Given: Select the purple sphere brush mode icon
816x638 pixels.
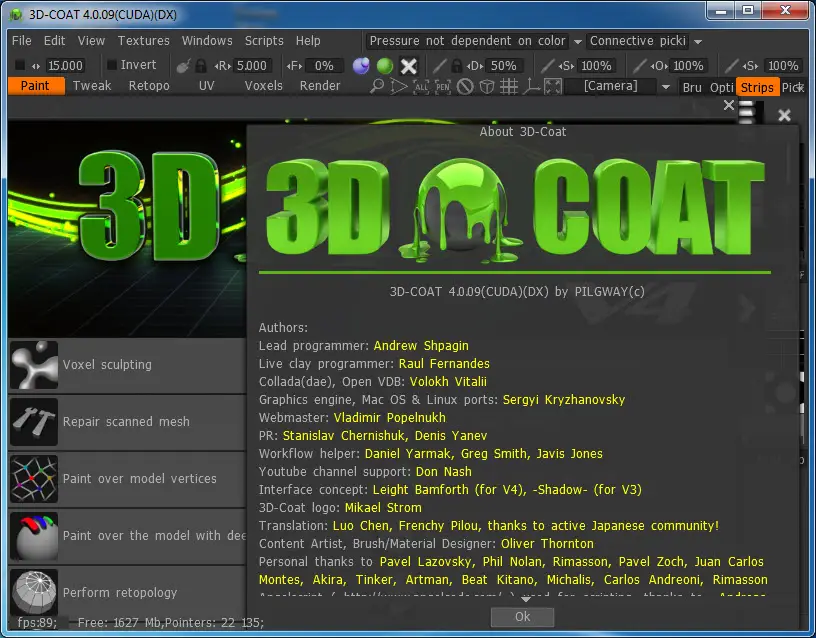Looking at the screenshot, I should [361, 66].
